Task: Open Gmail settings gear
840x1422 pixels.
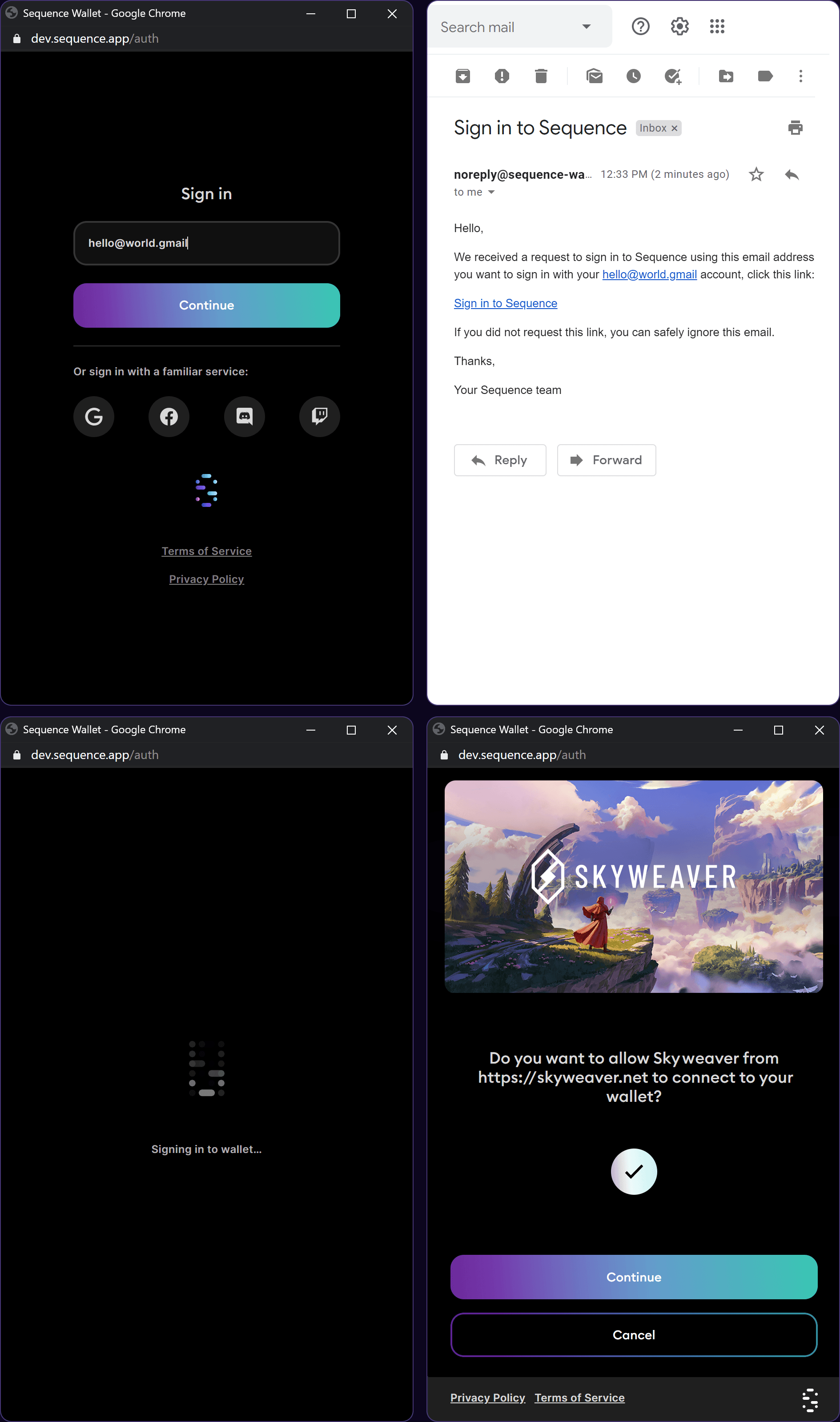Action: click(679, 27)
